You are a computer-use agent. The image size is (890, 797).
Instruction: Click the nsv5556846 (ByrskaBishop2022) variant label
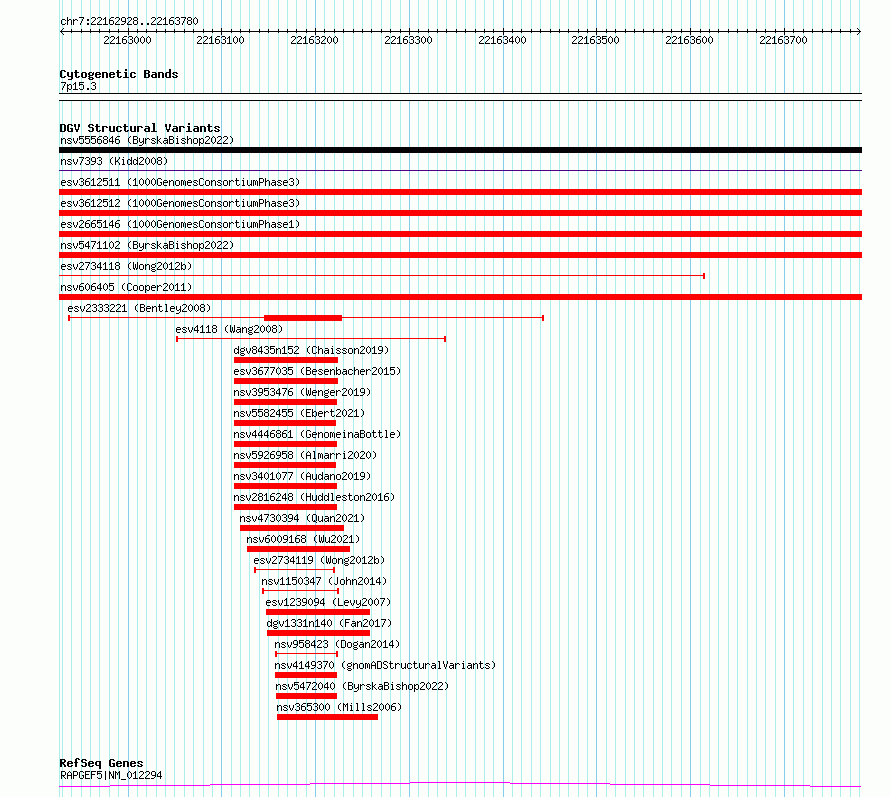coord(147,140)
